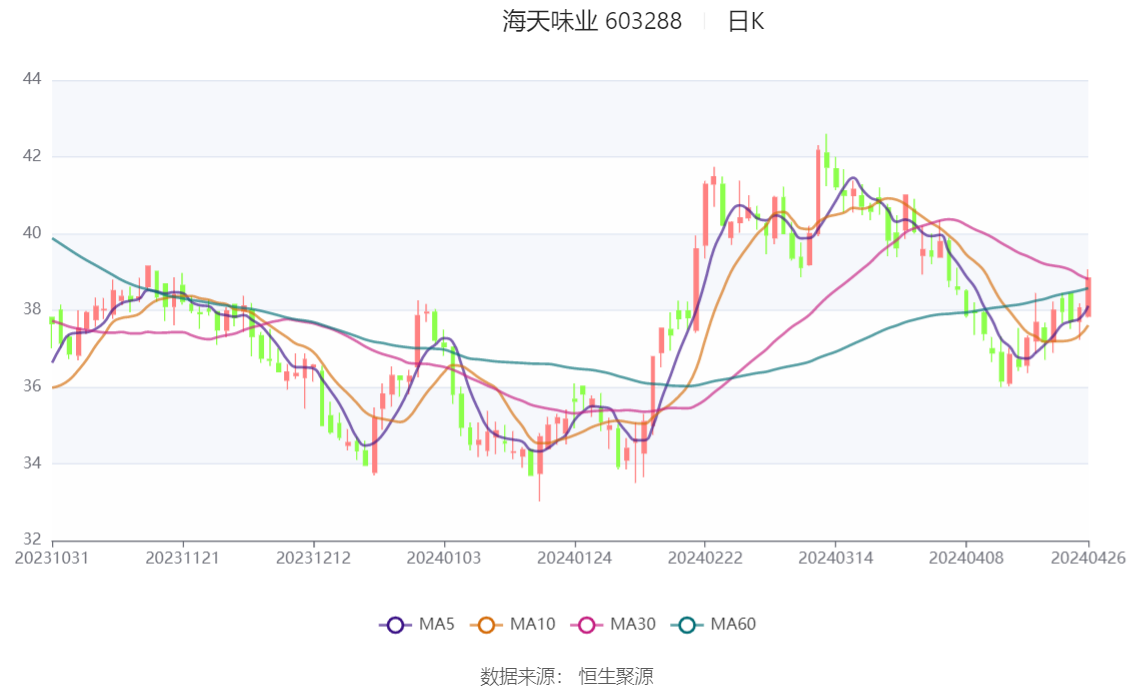
Task: Click the 20240426 x-axis date label
Action: [x=1088, y=558]
